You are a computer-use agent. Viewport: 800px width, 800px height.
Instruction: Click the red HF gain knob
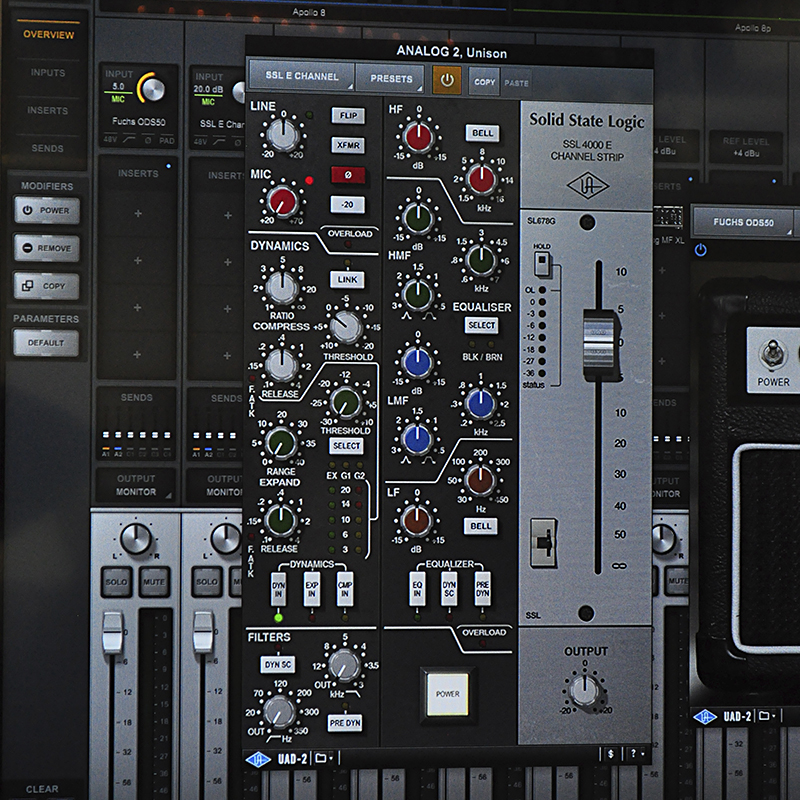[418, 136]
